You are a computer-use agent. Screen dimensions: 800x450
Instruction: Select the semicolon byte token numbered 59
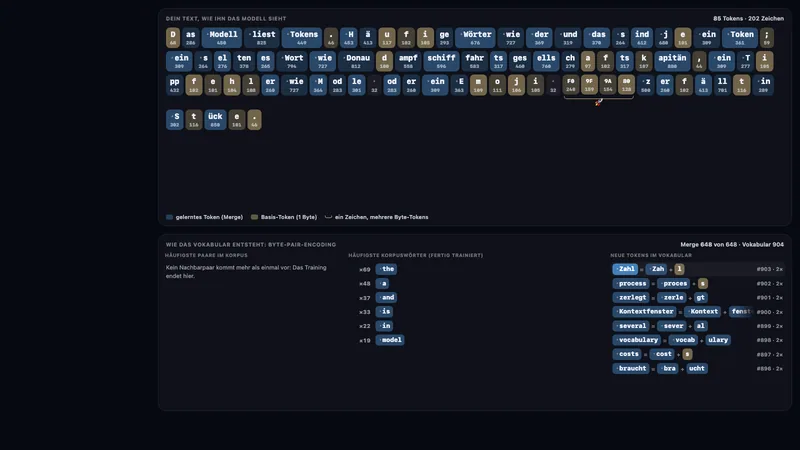click(766, 37)
